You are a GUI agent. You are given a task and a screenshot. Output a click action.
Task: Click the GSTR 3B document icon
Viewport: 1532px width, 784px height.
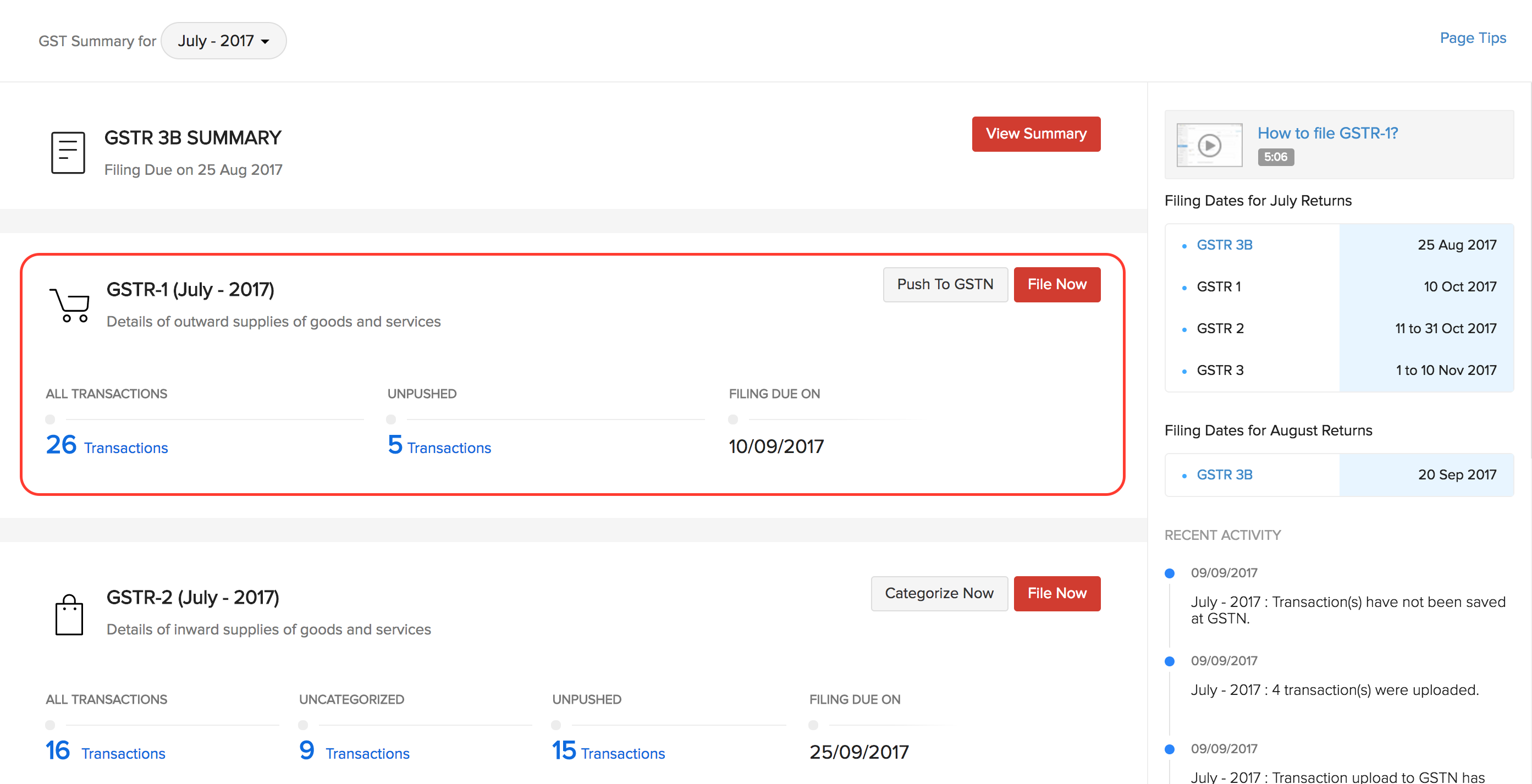(68, 153)
